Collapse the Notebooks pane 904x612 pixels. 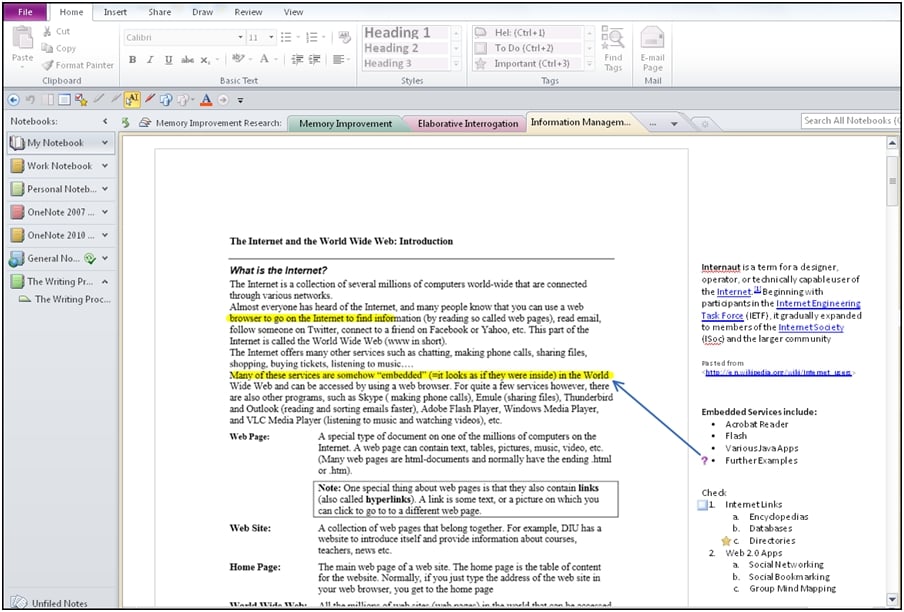(x=106, y=119)
